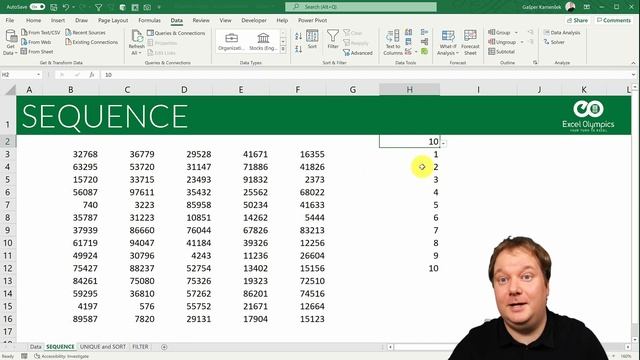Click the funnel filter icon in title bar
The height and width of the screenshot is (360, 640).
tap(98, 7)
